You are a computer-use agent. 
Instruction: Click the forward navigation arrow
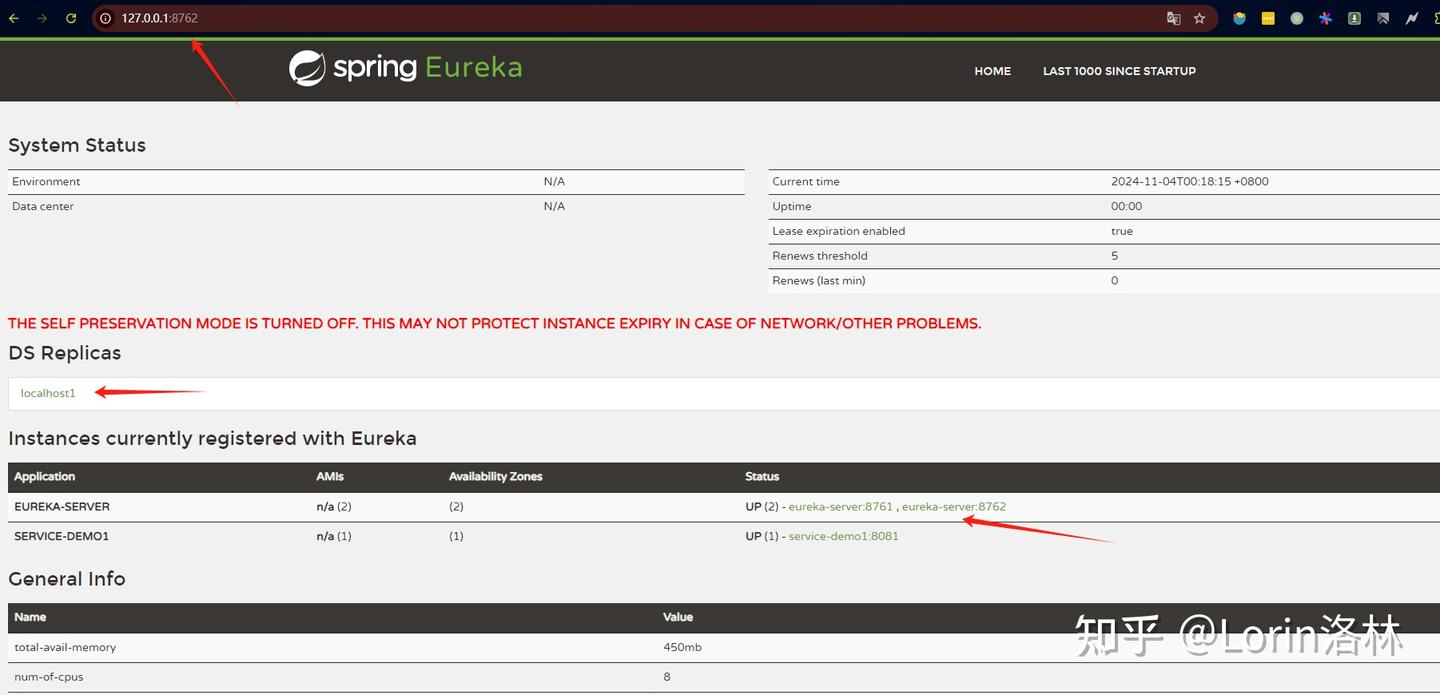[41, 17]
